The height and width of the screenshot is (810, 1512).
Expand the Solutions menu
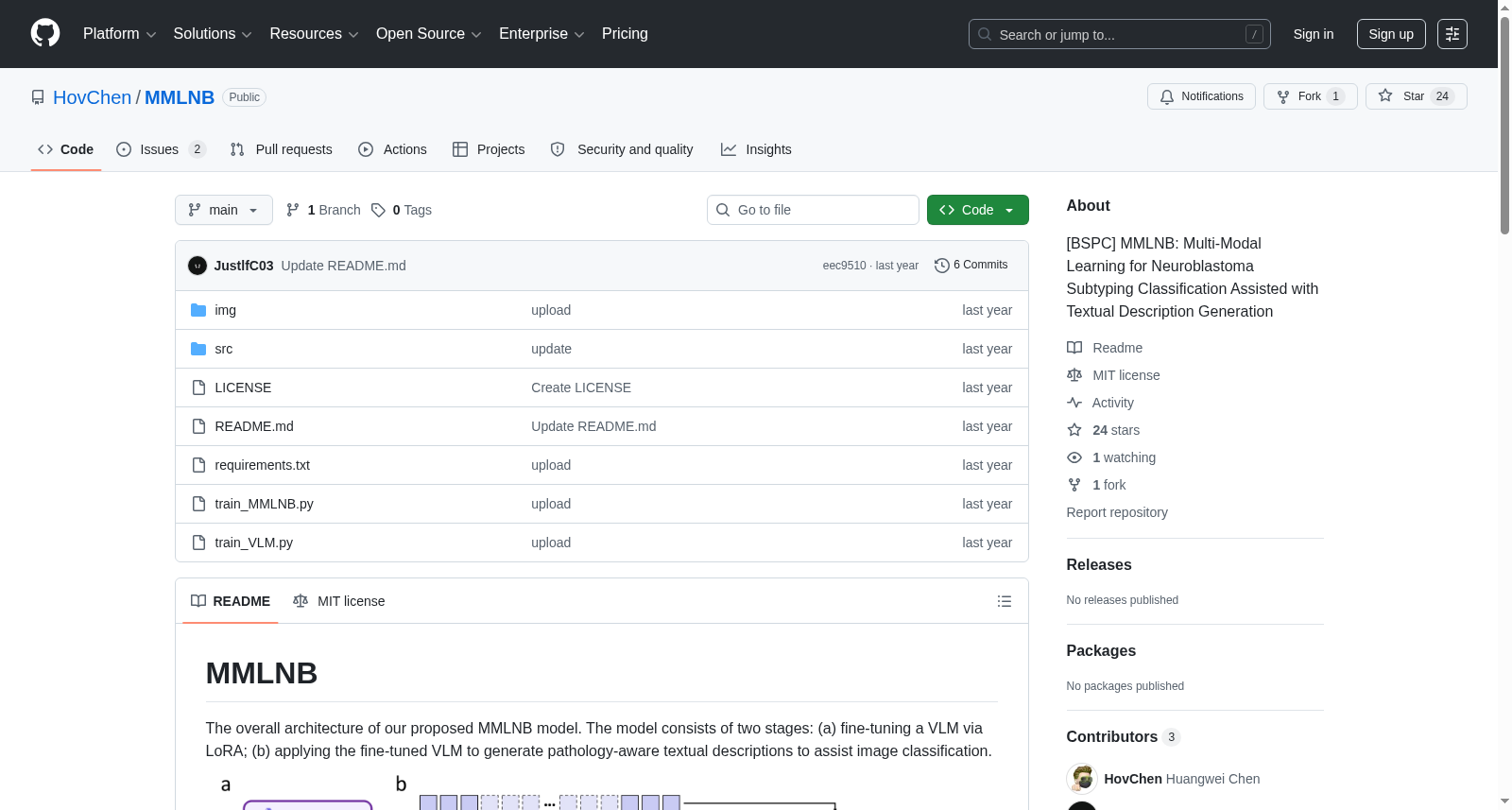pos(213,34)
